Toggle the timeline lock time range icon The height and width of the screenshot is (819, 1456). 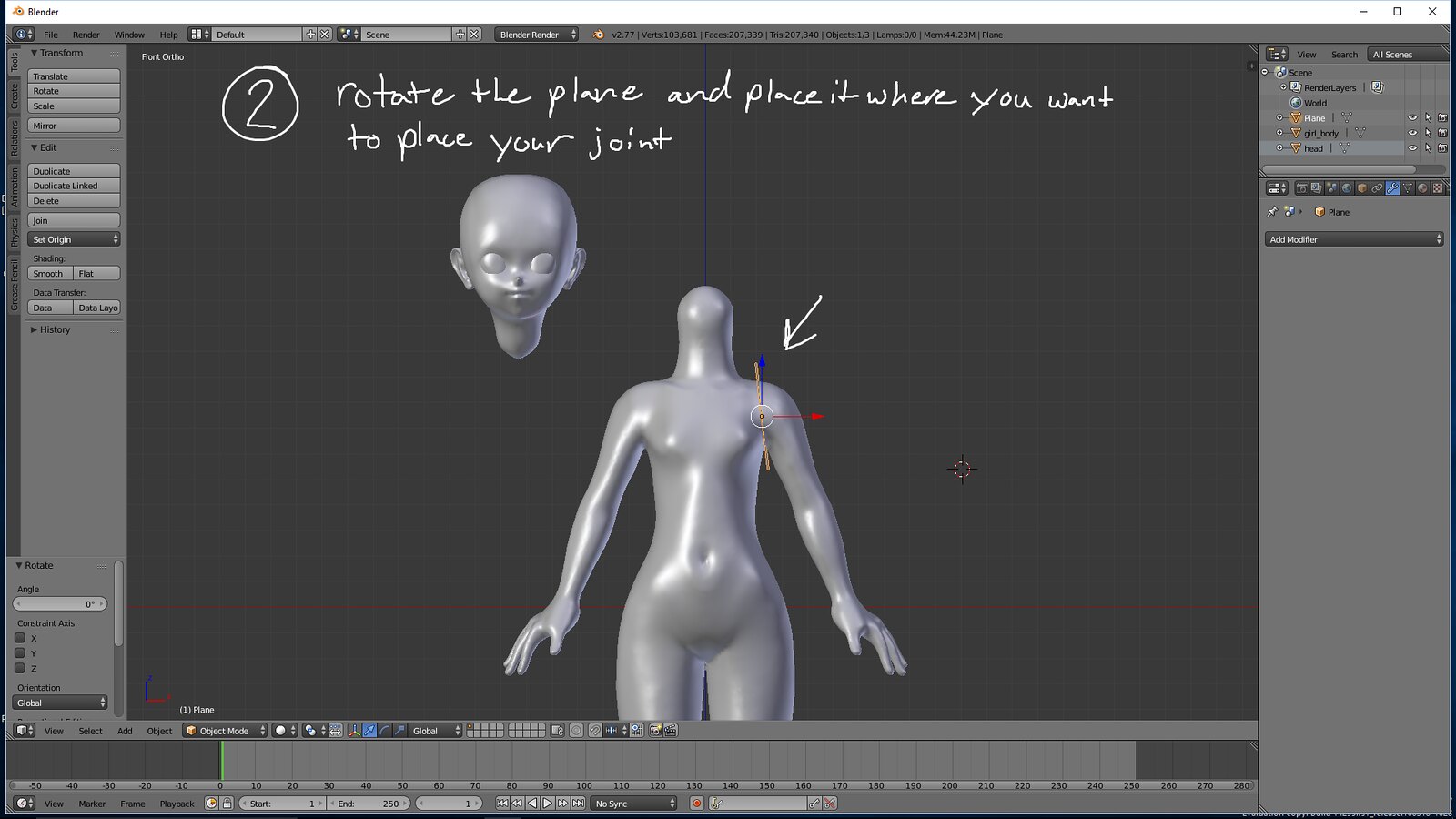pos(227,804)
